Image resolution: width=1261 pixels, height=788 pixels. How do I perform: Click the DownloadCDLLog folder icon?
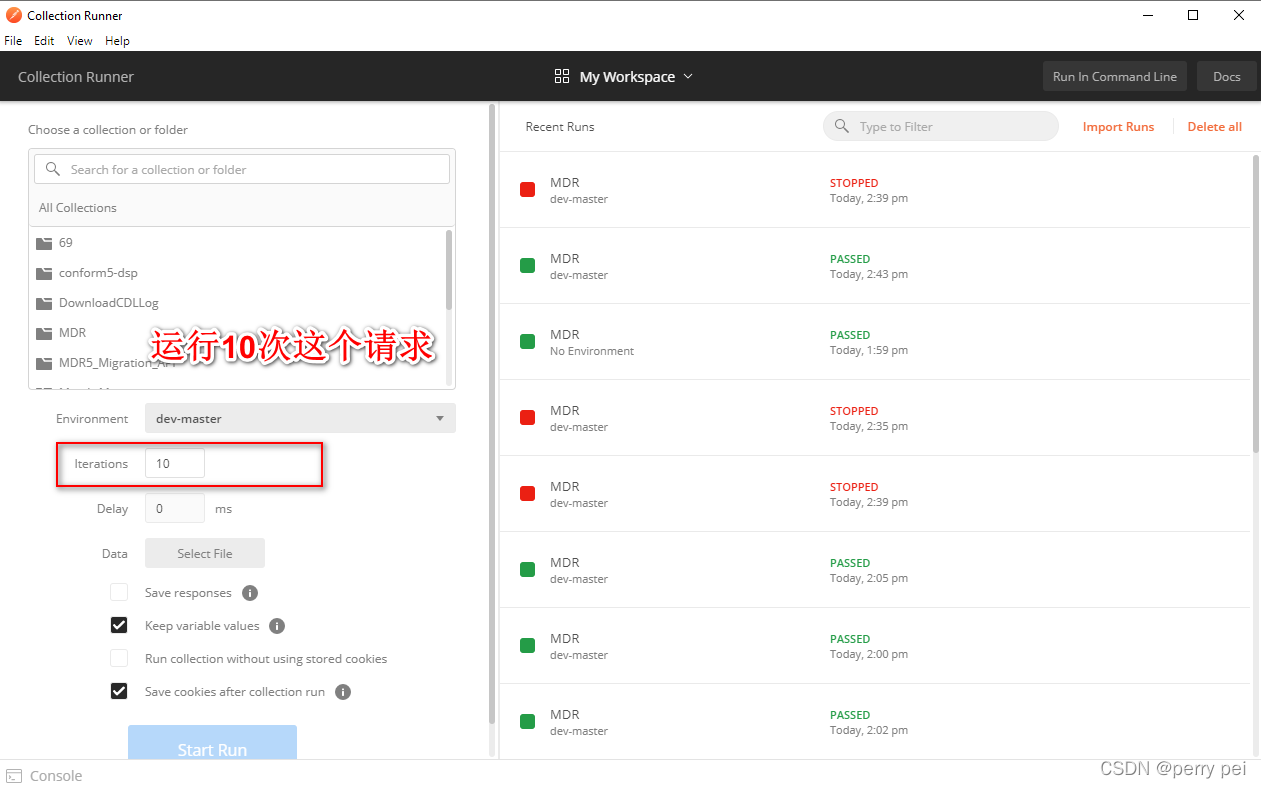pyautogui.click(x=43, y=303)
